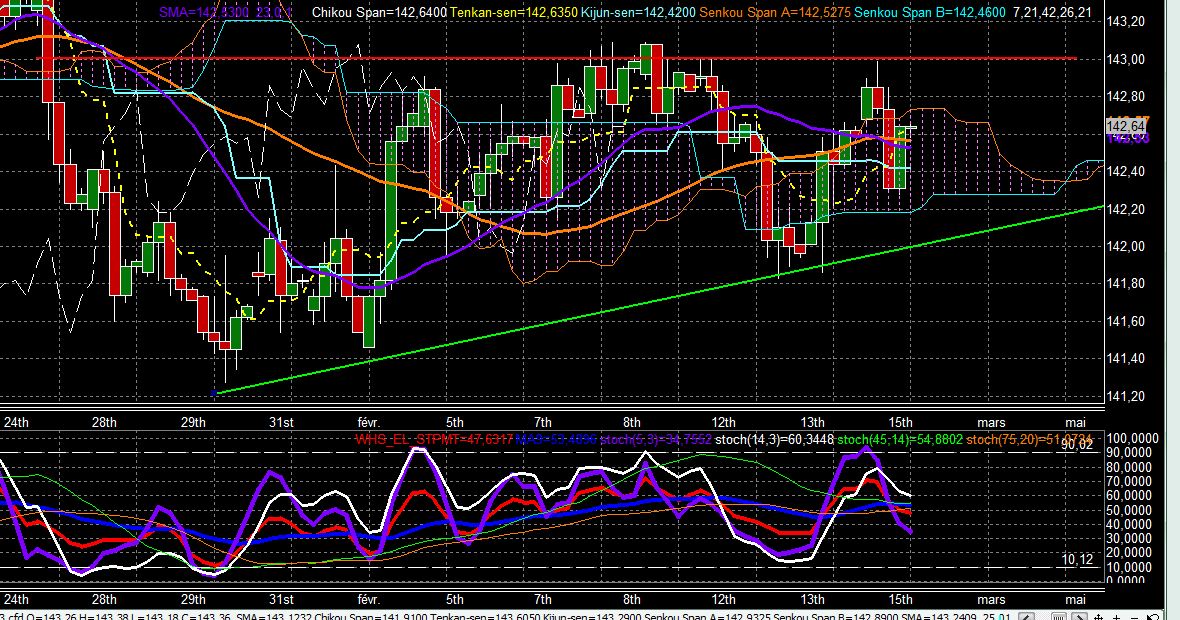Click the 142,20 price axis label
Image resolution: width=1180 pixels, height=620 pixels.
click(x=1127, y=208)
